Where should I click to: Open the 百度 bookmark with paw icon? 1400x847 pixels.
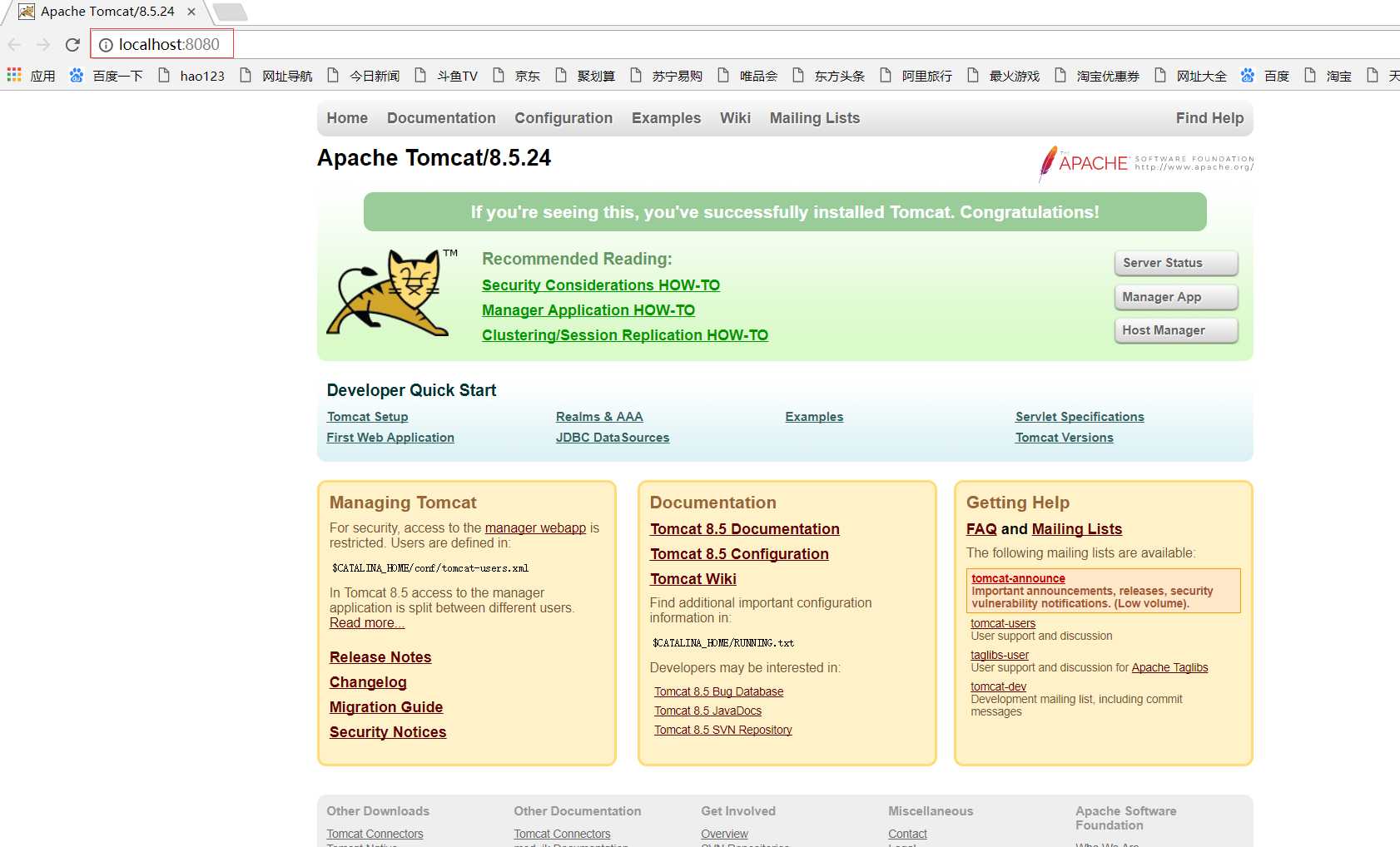point(1265,76)
